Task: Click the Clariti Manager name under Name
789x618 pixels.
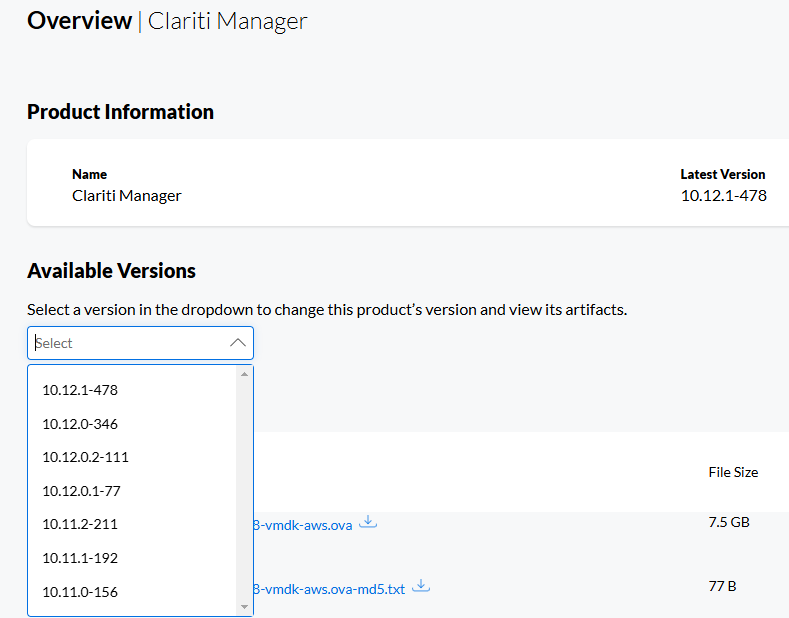Action: (127, 196)
